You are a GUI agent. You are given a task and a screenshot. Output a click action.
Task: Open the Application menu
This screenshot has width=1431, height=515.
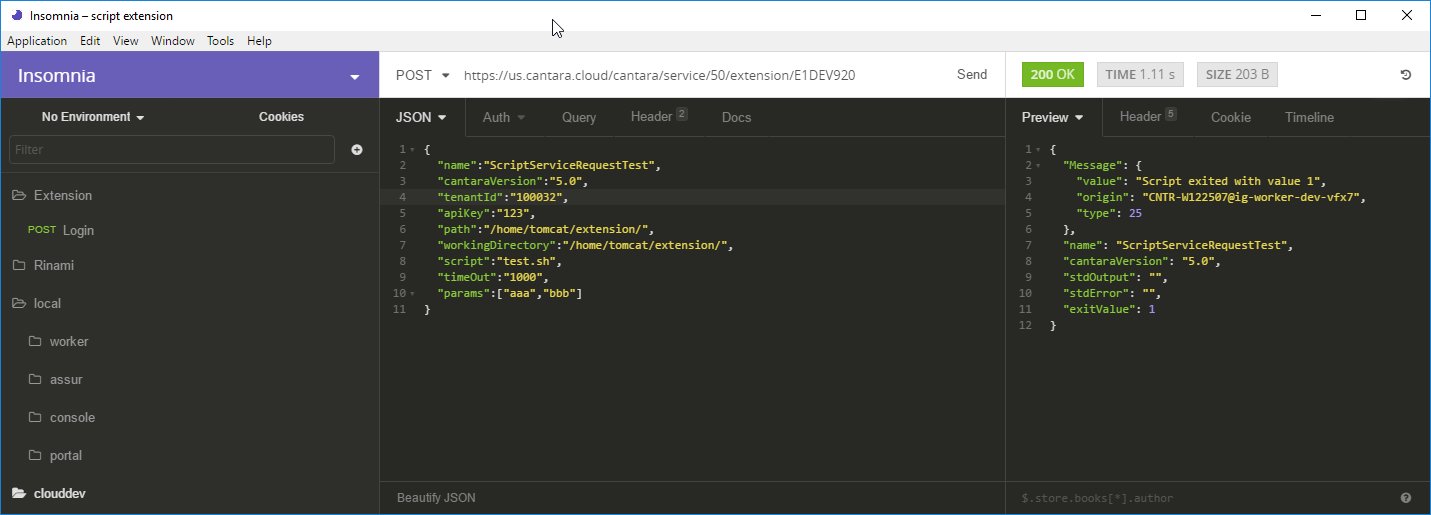point(37,41)
